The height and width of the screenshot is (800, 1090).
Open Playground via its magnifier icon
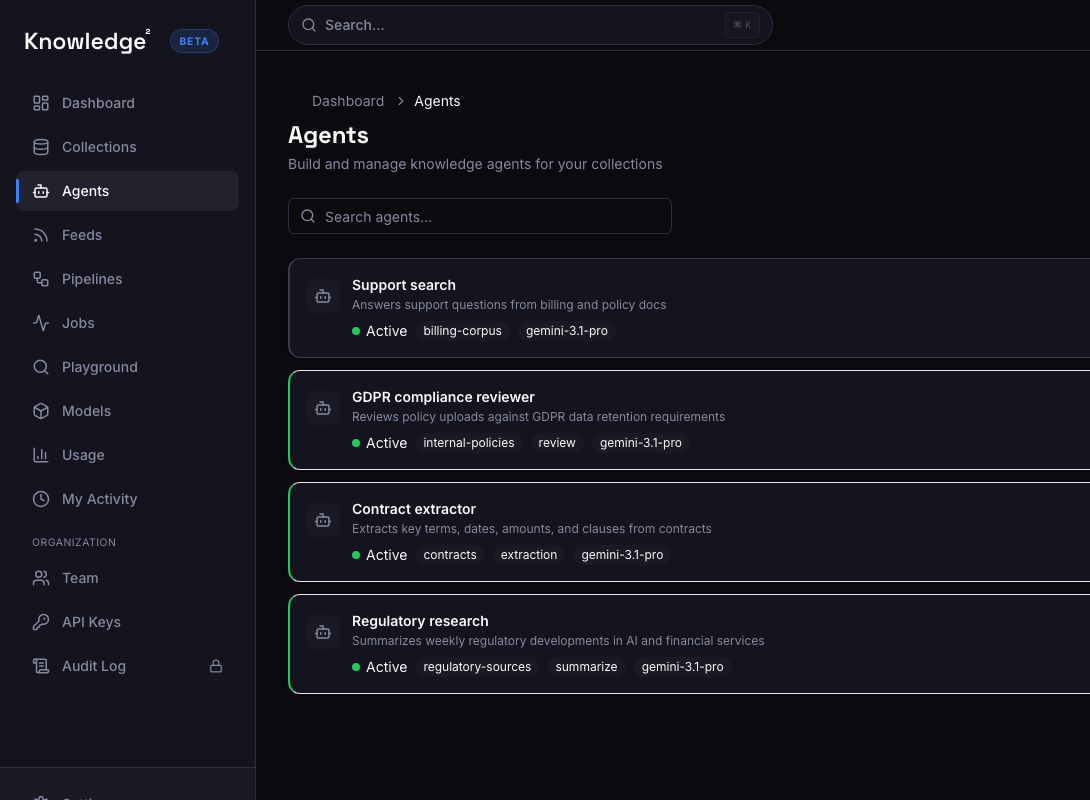coord(41,367)
